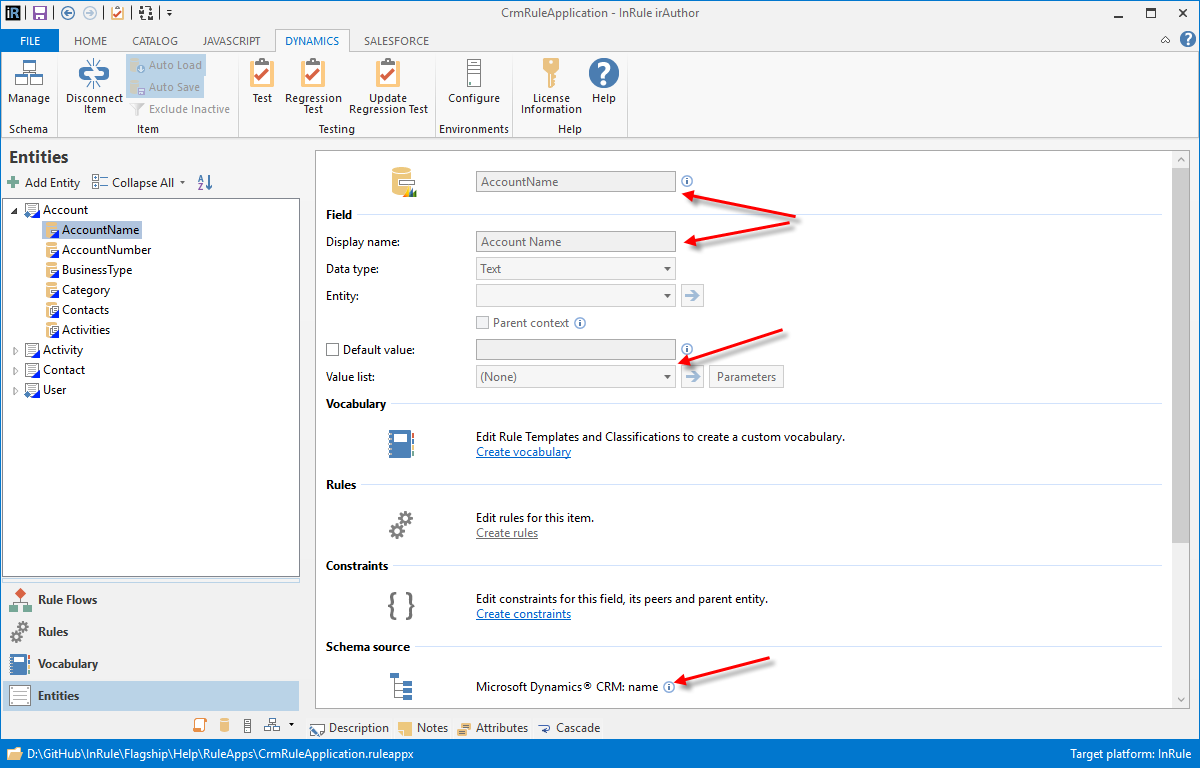Click the AccountName name input field
This screenshot has height=768, width=1200.
pos(576,182)
